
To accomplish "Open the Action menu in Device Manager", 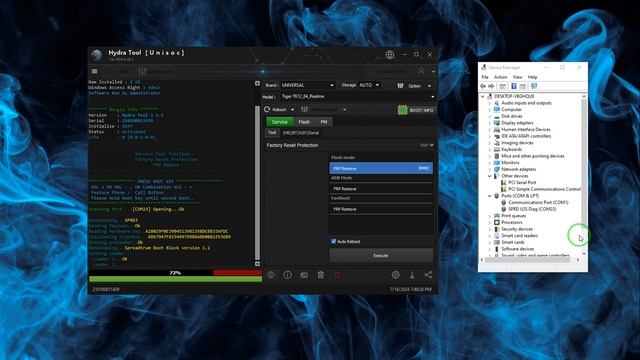I will coord(500,77).
